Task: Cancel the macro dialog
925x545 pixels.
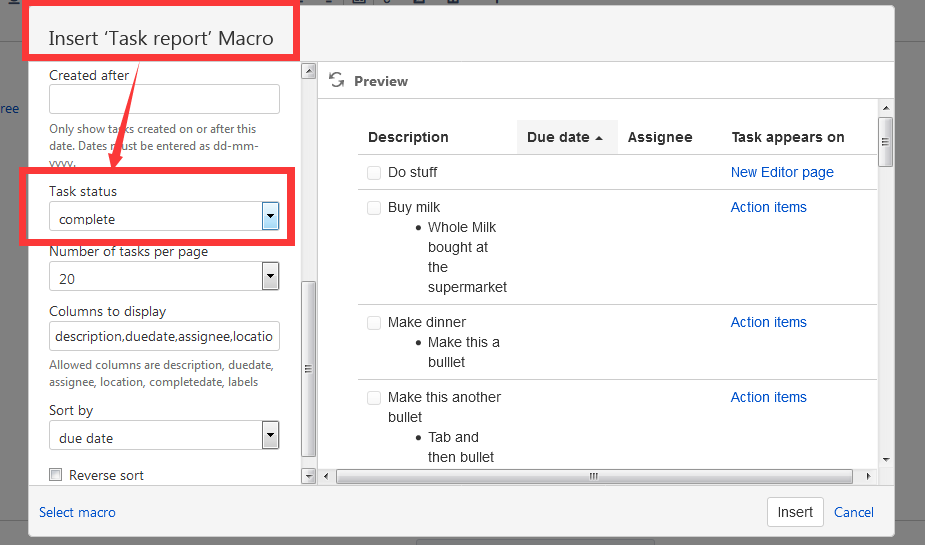Action: [x=854, y=512]
